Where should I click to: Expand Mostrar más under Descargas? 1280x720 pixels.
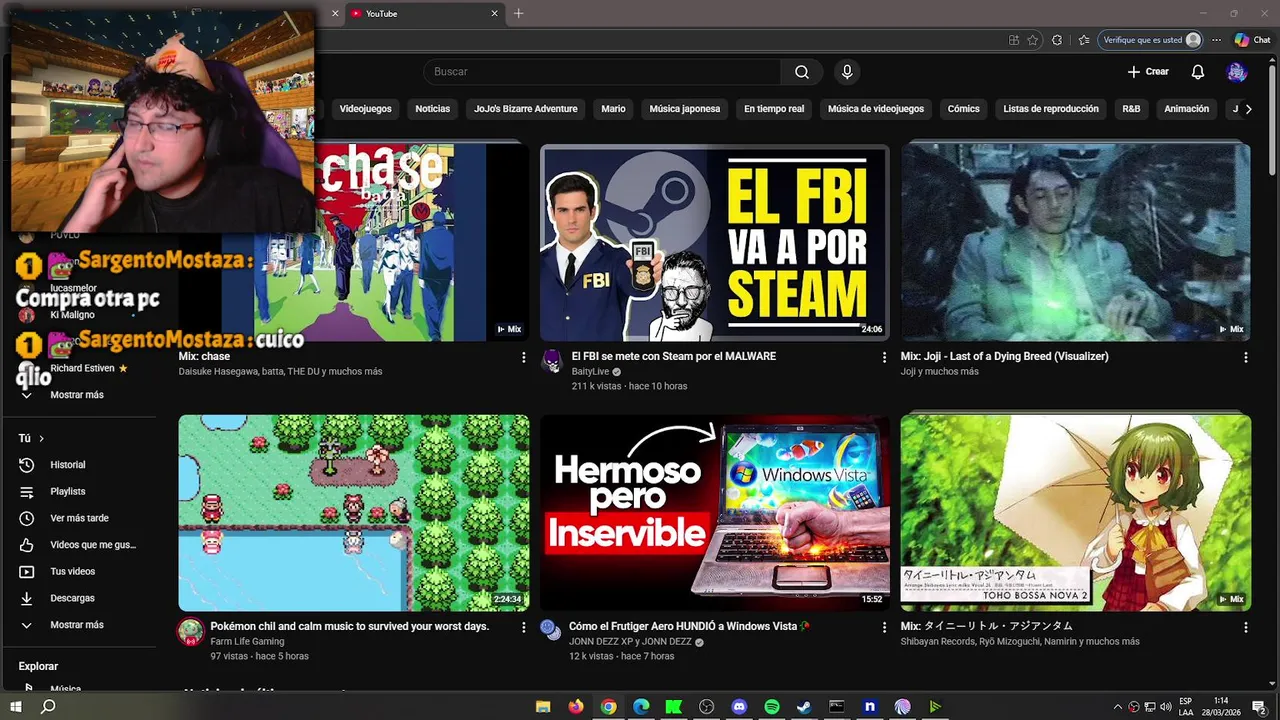coord(78,625)
